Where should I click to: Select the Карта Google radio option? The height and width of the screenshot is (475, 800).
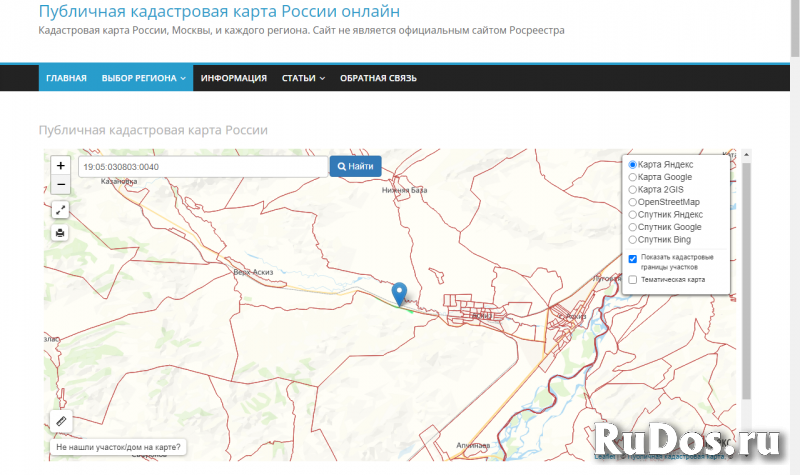click(632, 177)
